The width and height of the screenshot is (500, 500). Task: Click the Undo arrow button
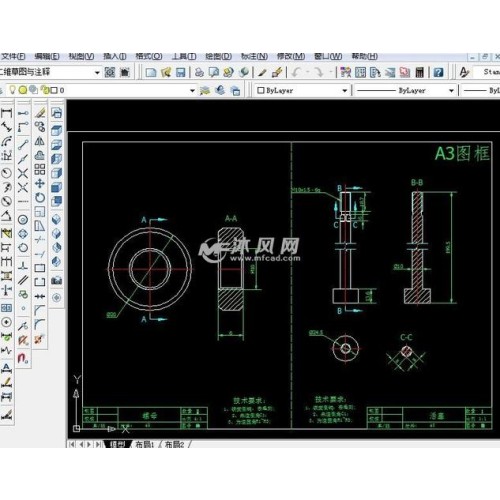coord(296,72)
